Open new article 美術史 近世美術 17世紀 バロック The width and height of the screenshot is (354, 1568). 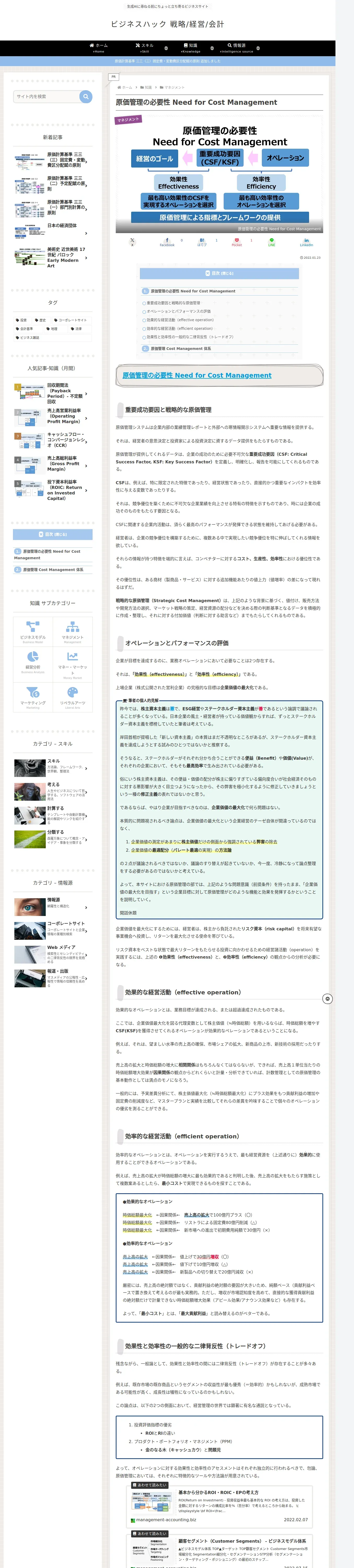click(53, 257)
